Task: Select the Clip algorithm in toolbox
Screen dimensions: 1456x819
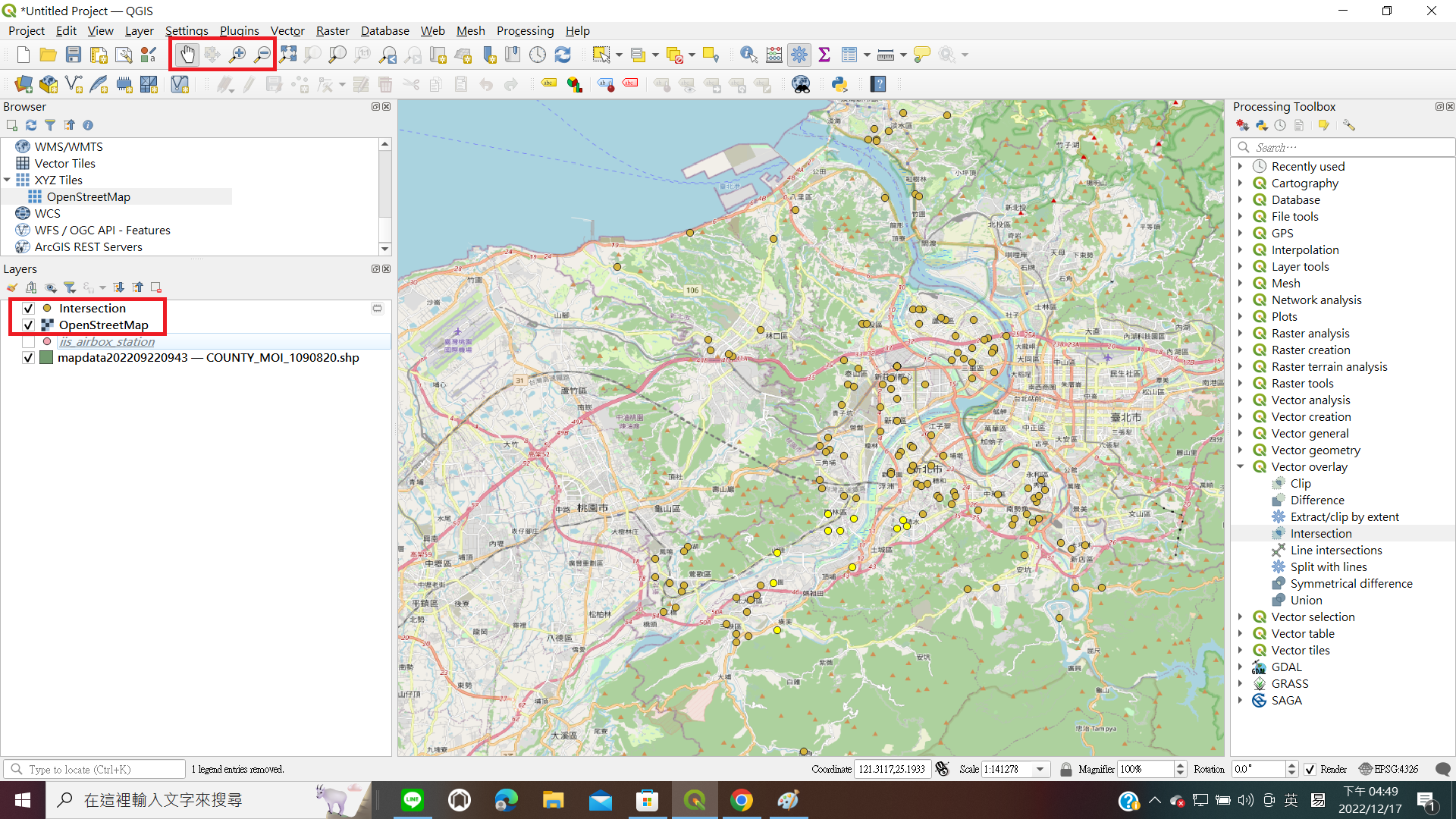Action: pos(1301,484)
